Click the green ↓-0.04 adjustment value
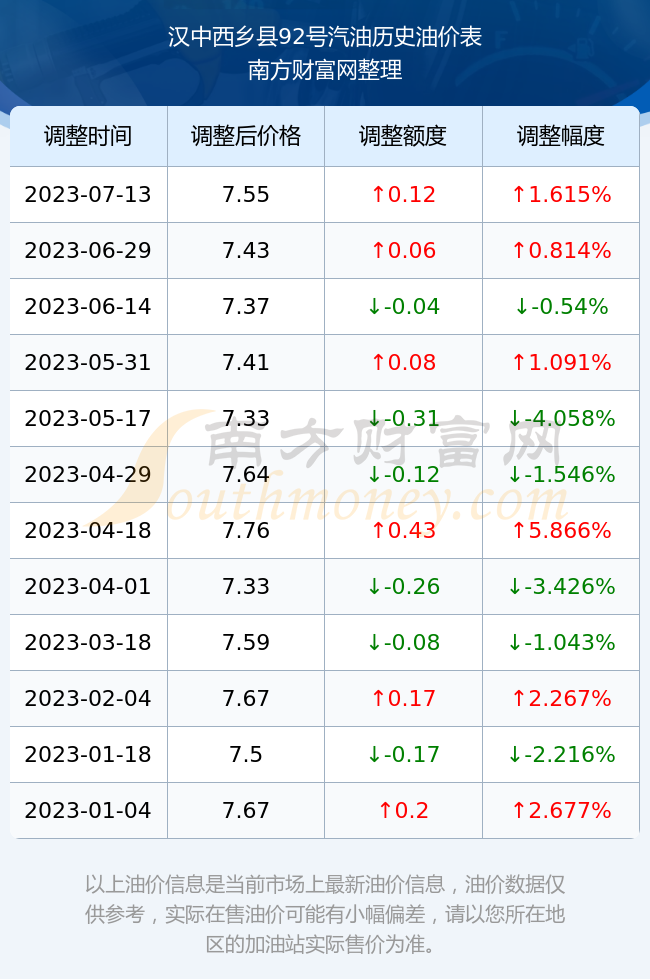 403,306
